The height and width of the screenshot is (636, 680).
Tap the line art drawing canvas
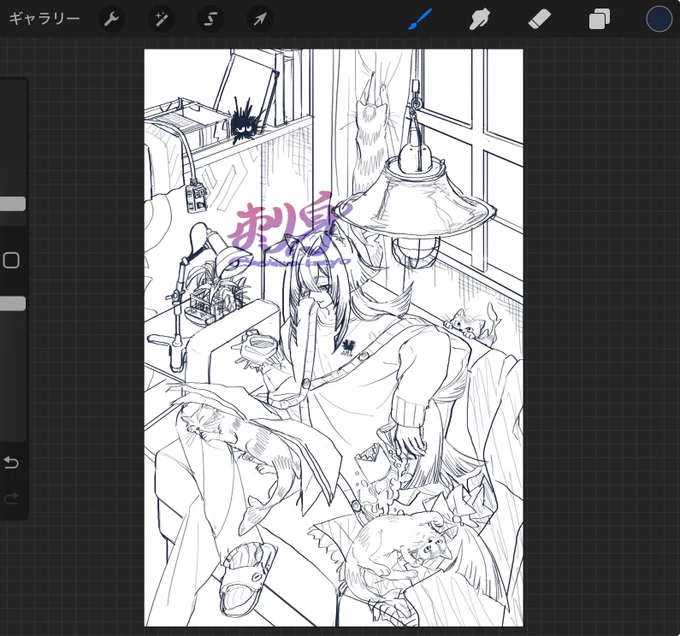[x=333, y=338]
